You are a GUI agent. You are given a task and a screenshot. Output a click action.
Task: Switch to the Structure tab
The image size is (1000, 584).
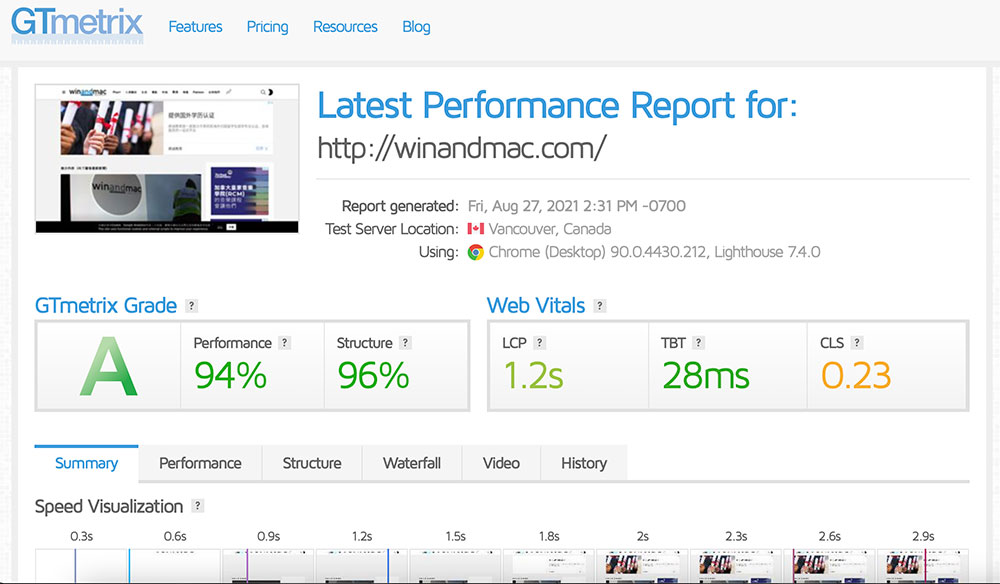(x=312, y=463)
